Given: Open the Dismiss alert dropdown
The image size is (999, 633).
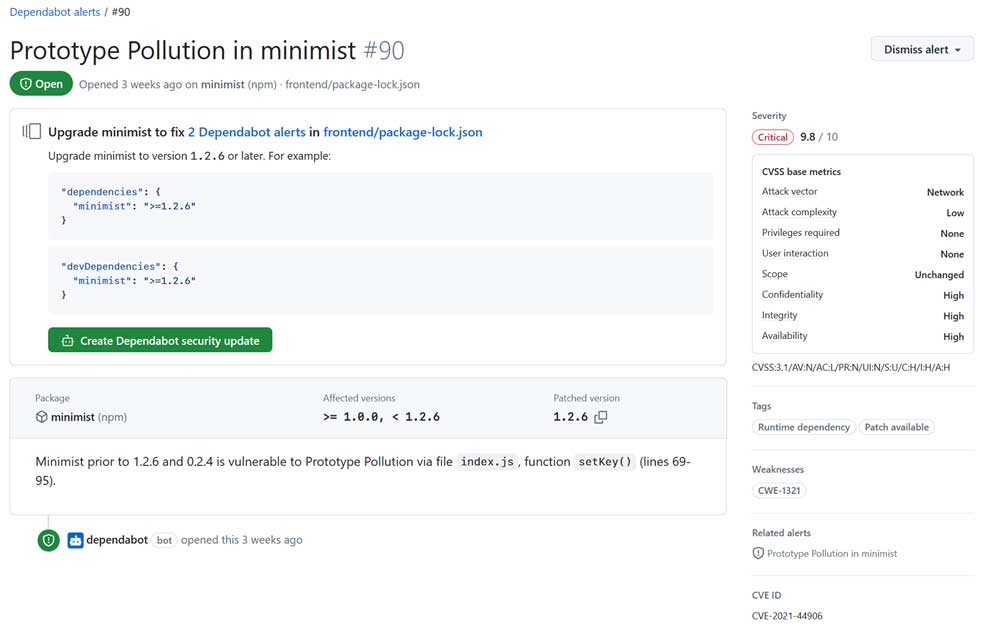Looking at the screenshot, I should [x=922, y=49].
